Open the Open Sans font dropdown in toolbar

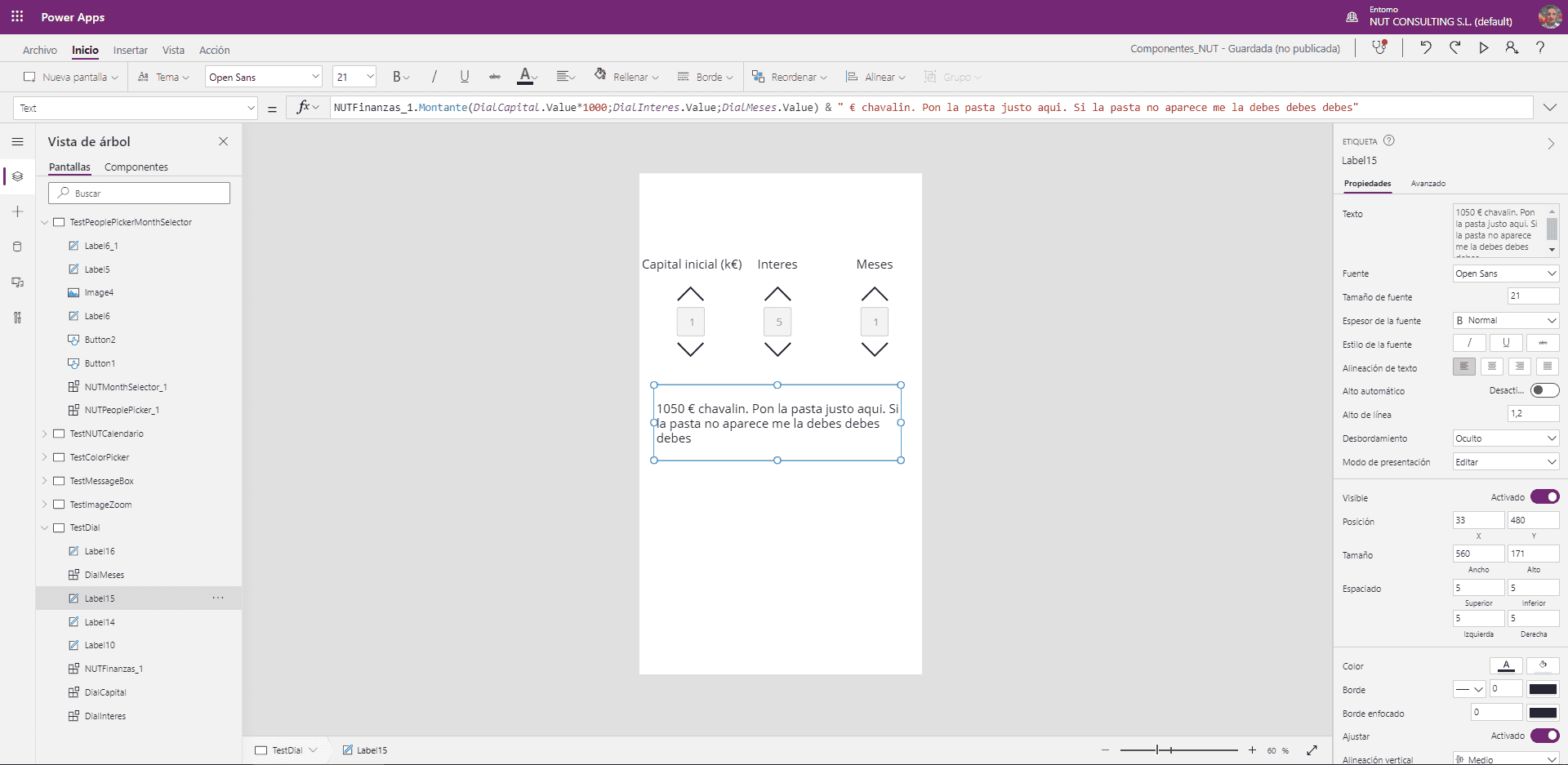click(x=263, y=77)
